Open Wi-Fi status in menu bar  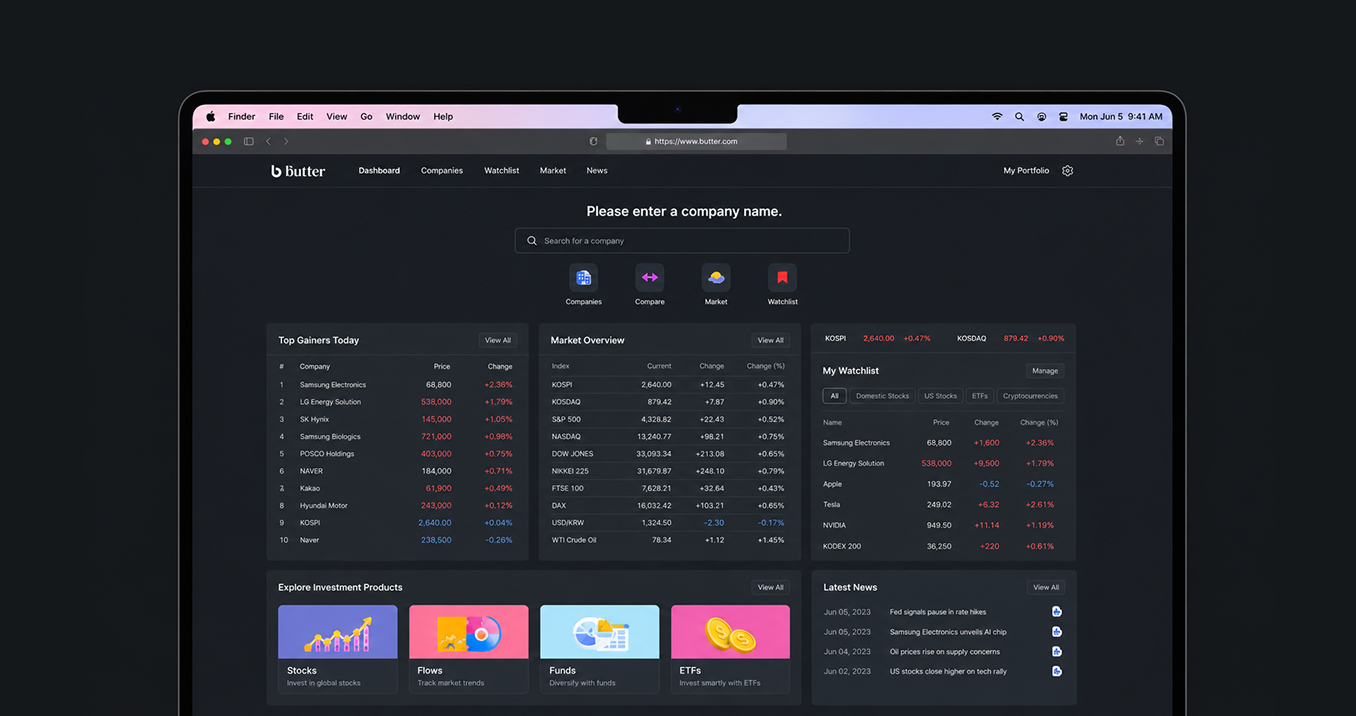coord(997,117)
